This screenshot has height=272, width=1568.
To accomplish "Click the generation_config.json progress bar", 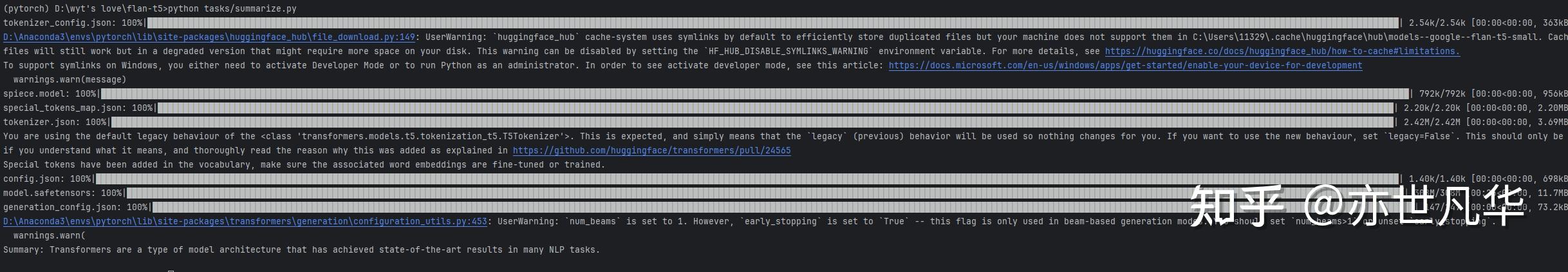I will (644, 208).
